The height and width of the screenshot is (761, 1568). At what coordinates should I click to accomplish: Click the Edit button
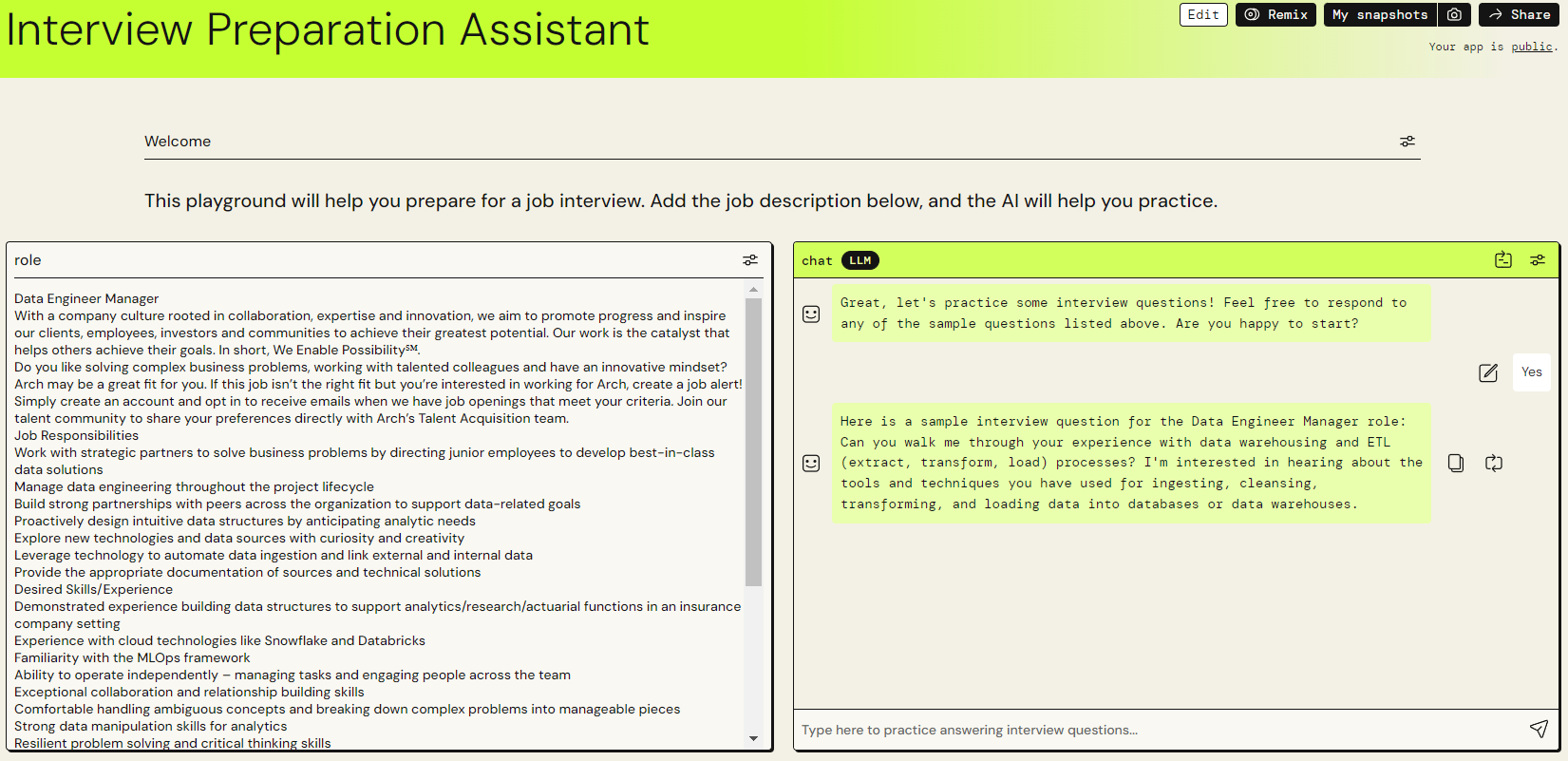point(1203,14)
